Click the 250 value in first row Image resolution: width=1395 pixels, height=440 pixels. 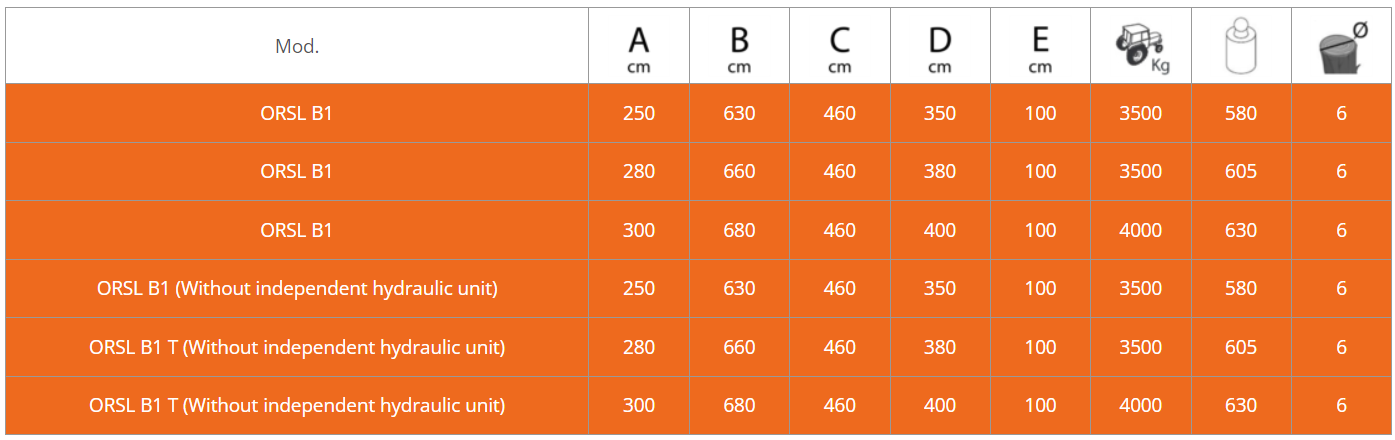[639, 113]
